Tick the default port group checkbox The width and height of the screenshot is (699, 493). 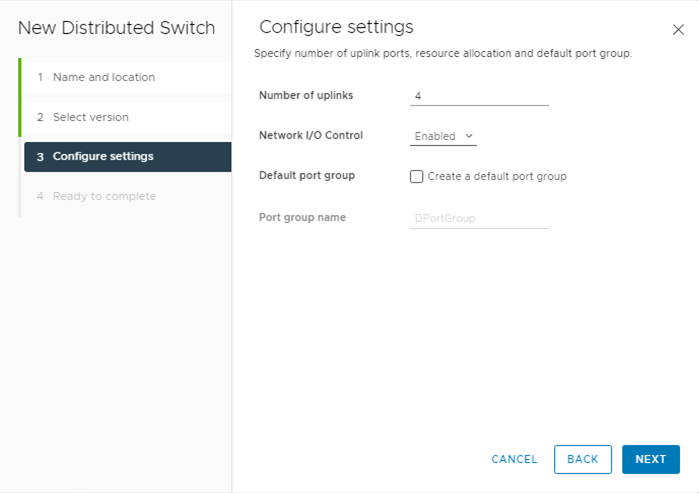click(x=417, y=176)
